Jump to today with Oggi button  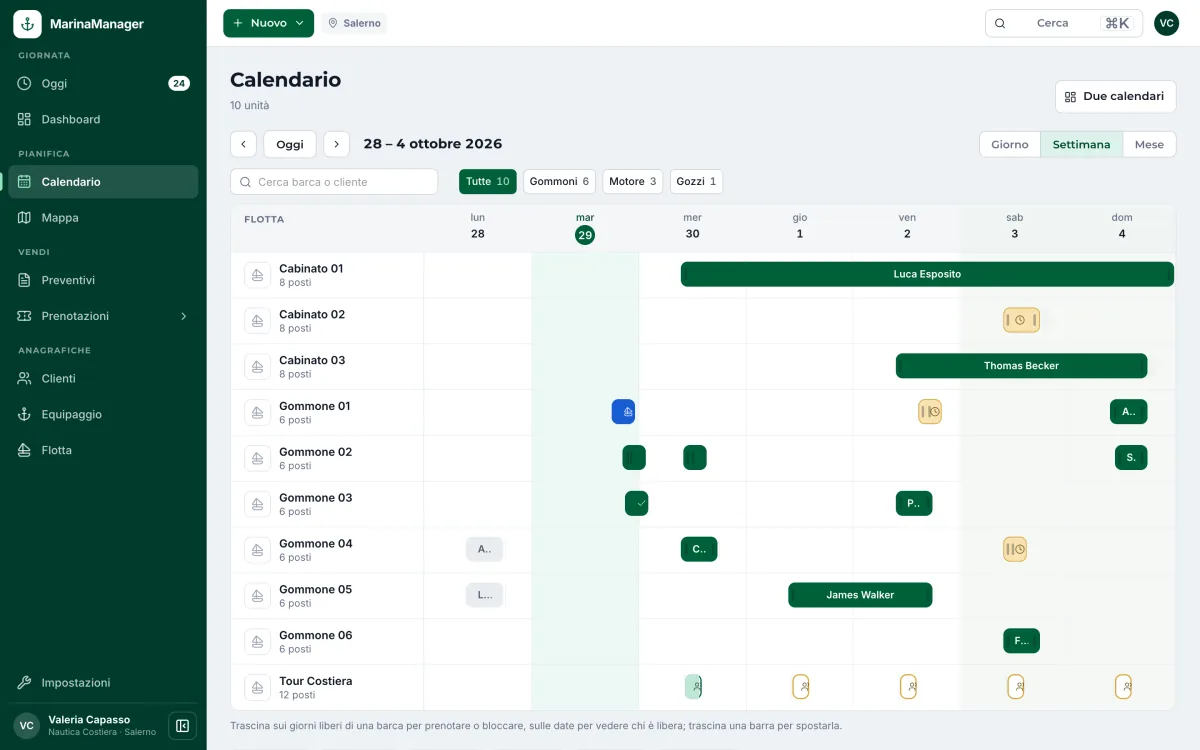[290, 144]
